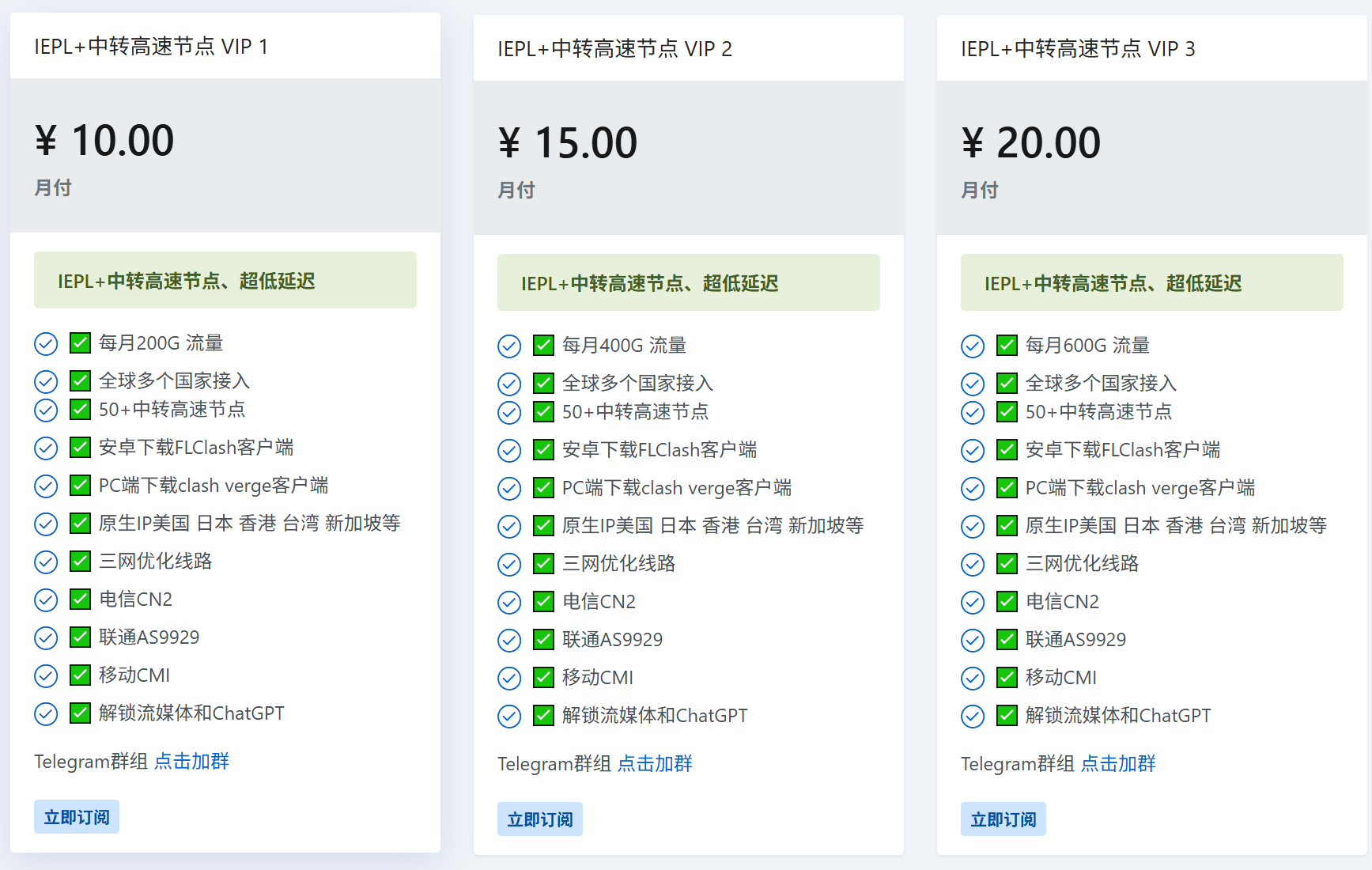
Task: Order the VIP 3 plan via 立即订阅
Action: tap(1003, 819)
